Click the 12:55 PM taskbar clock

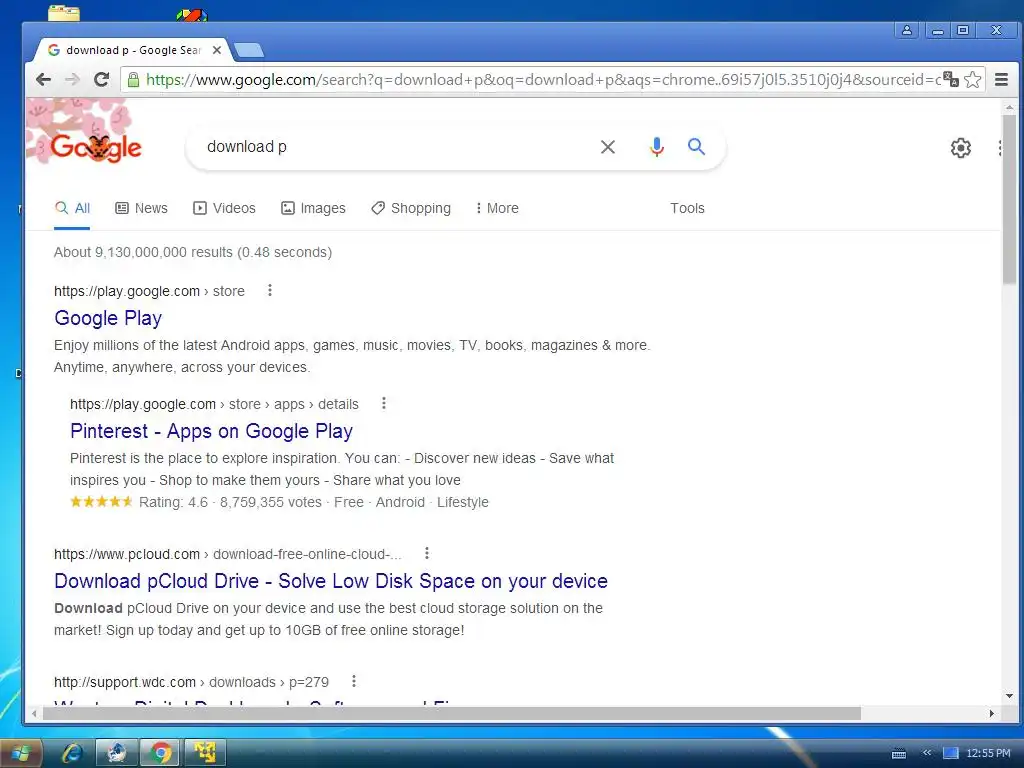(x=988, y=753)
